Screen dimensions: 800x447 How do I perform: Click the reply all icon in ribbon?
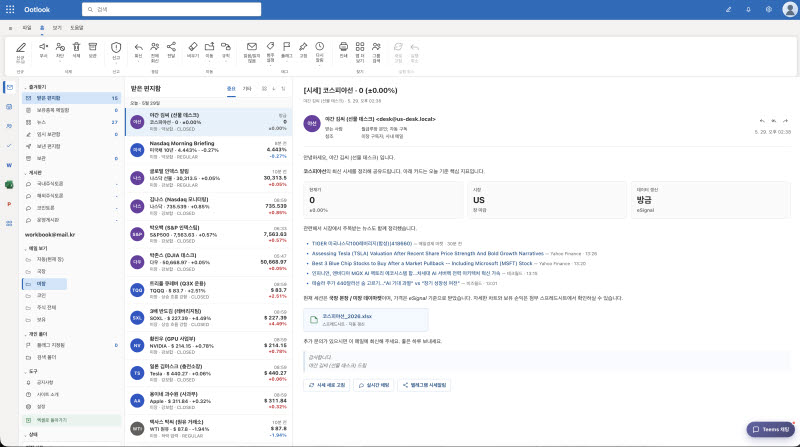click(x=155, y=46)
